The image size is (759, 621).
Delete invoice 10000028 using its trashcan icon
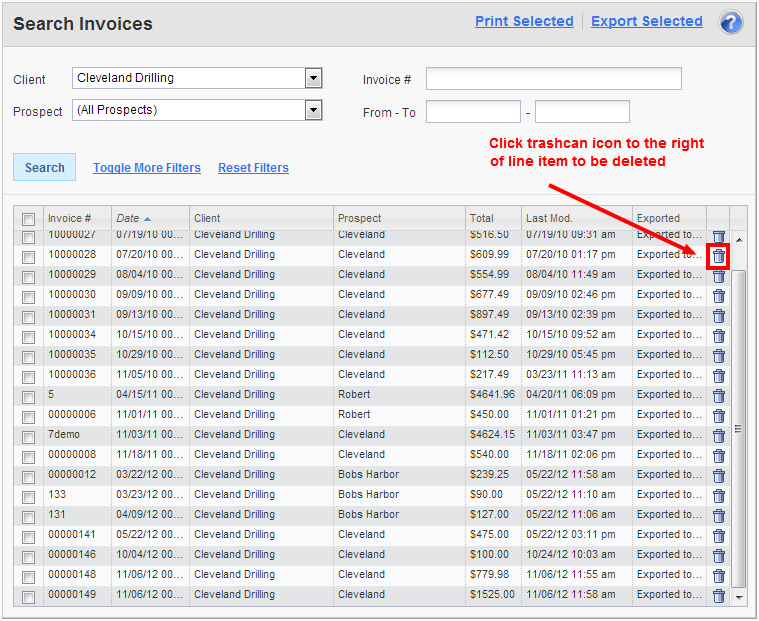[x=718, y=256]
